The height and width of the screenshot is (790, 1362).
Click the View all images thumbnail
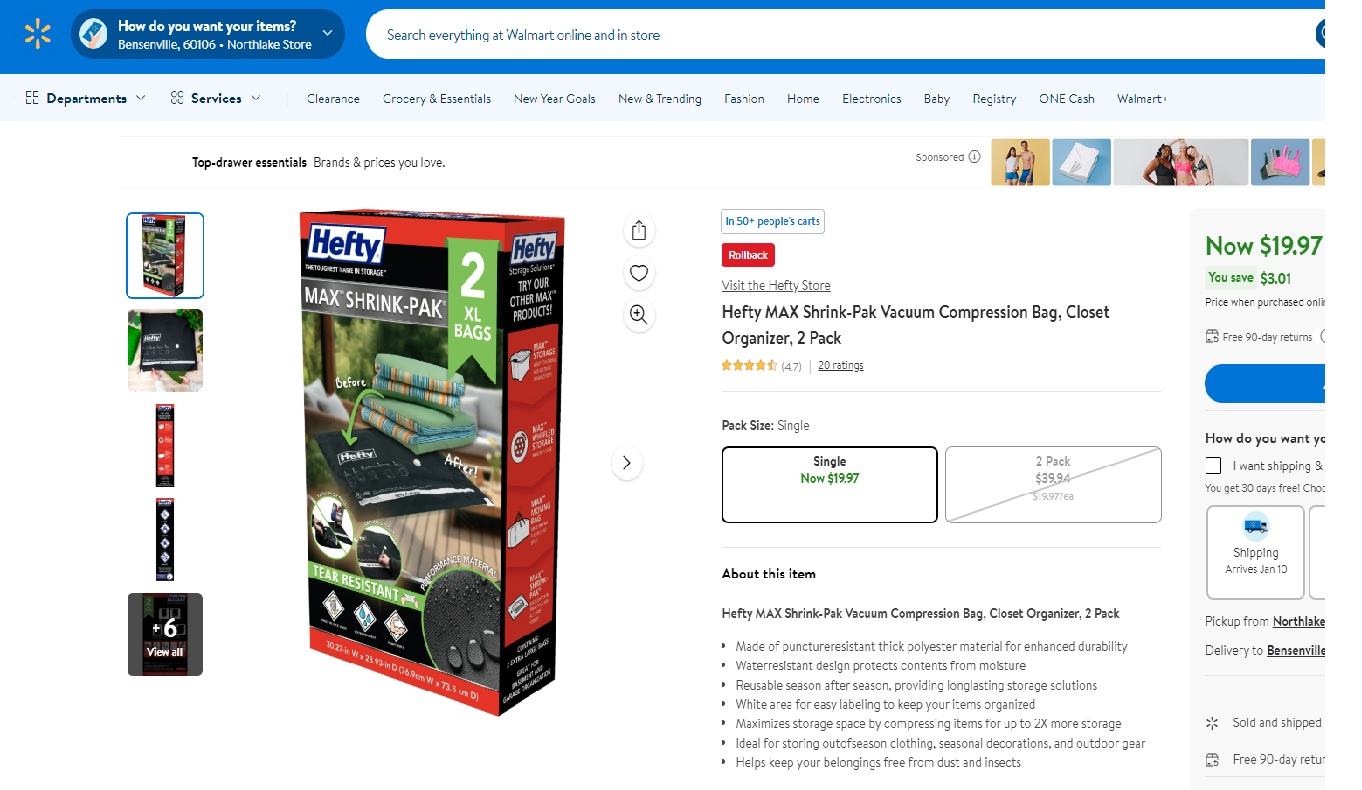pos(165,634)
